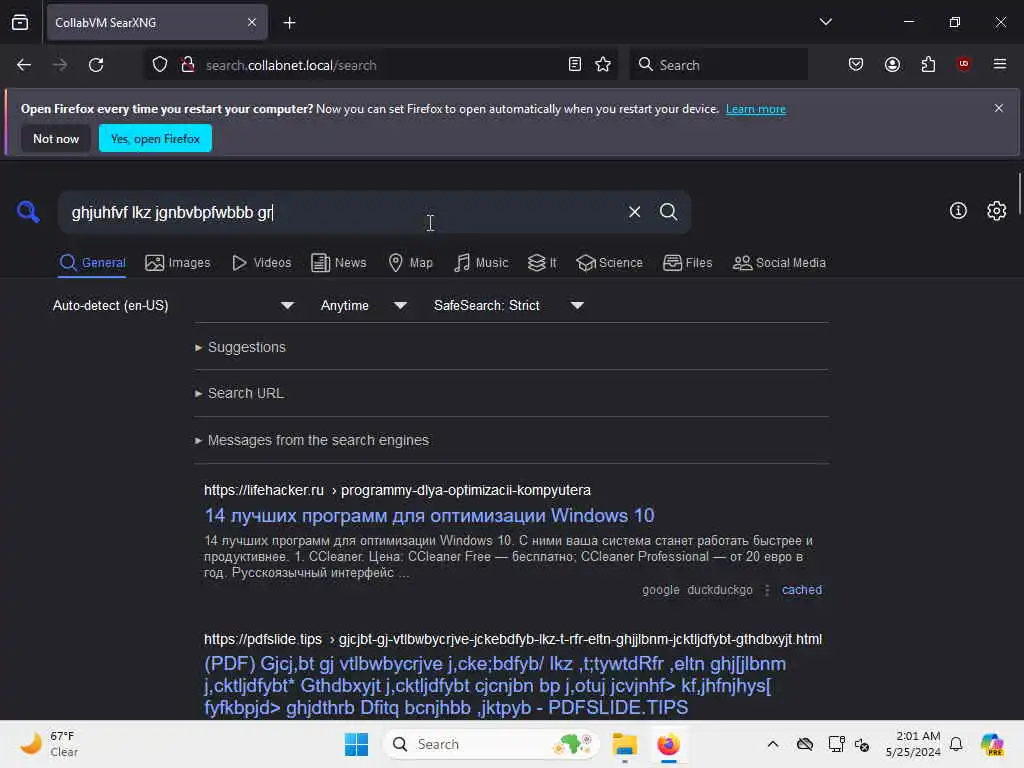The image size is (1024, 768).
Task: Open the lifehacker.ru Windows 10 result
Action: (429, 515)
